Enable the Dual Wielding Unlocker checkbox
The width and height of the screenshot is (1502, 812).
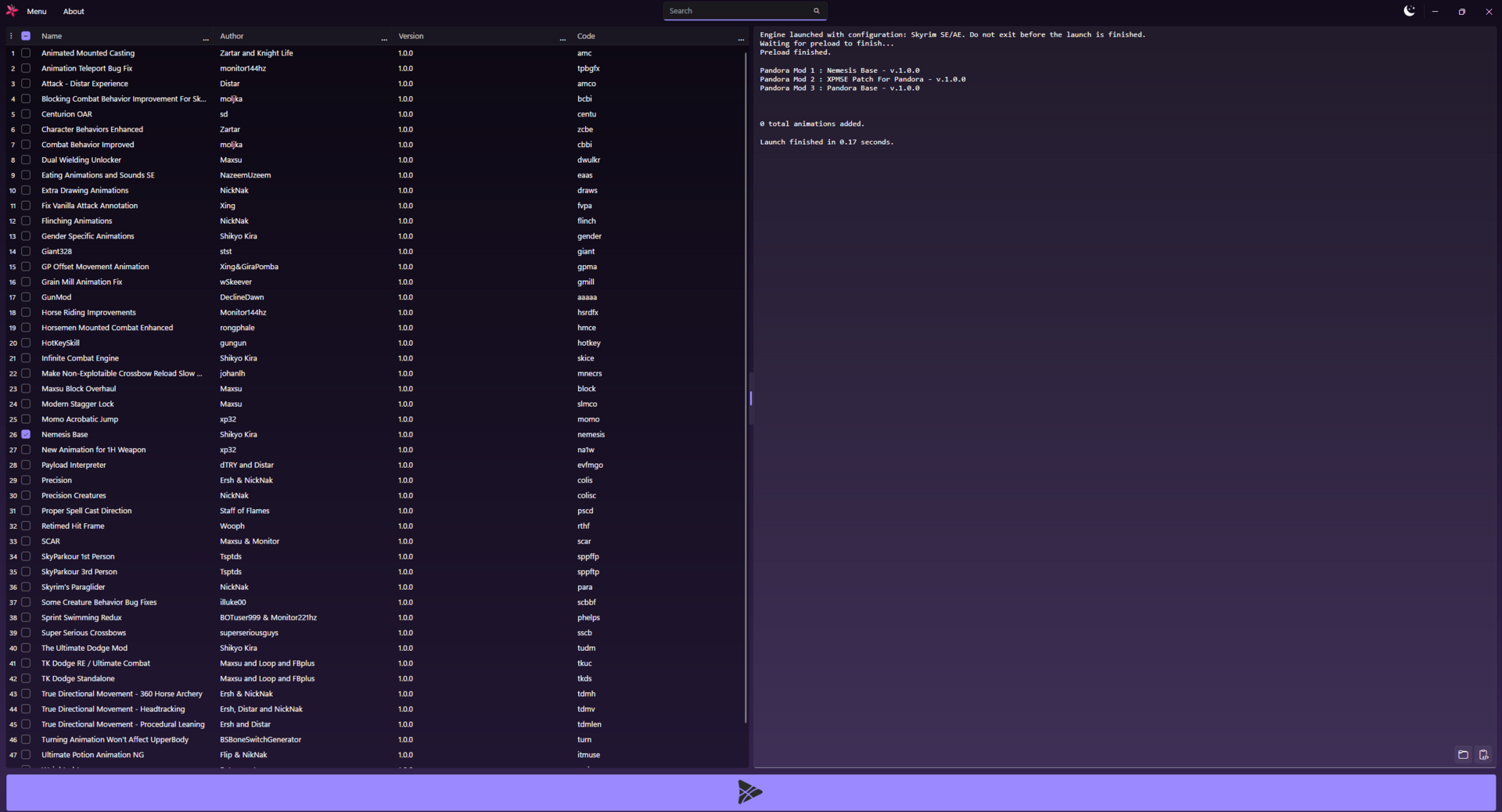(x=26, y=160)
